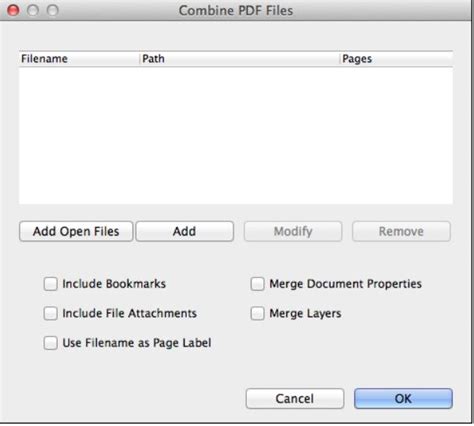
Task: Click the Add button
Action: 185,231
